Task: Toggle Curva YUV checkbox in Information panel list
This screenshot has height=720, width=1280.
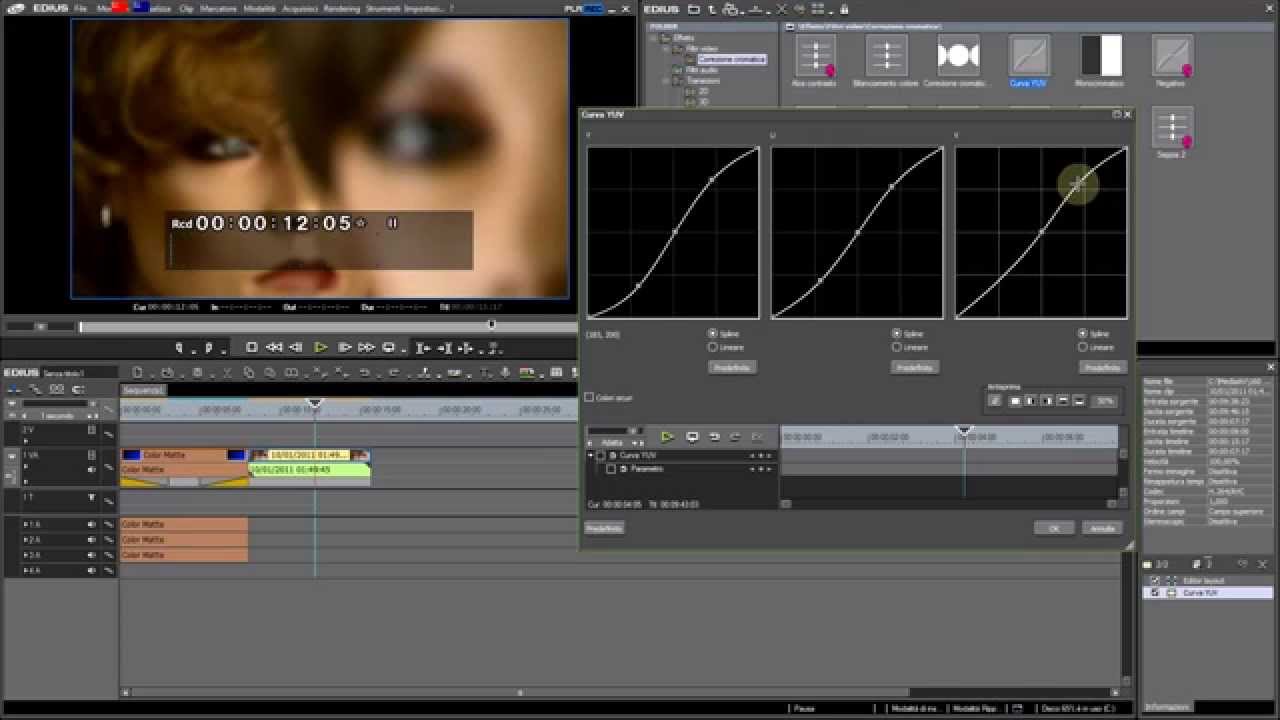Action: point(1155,593)
